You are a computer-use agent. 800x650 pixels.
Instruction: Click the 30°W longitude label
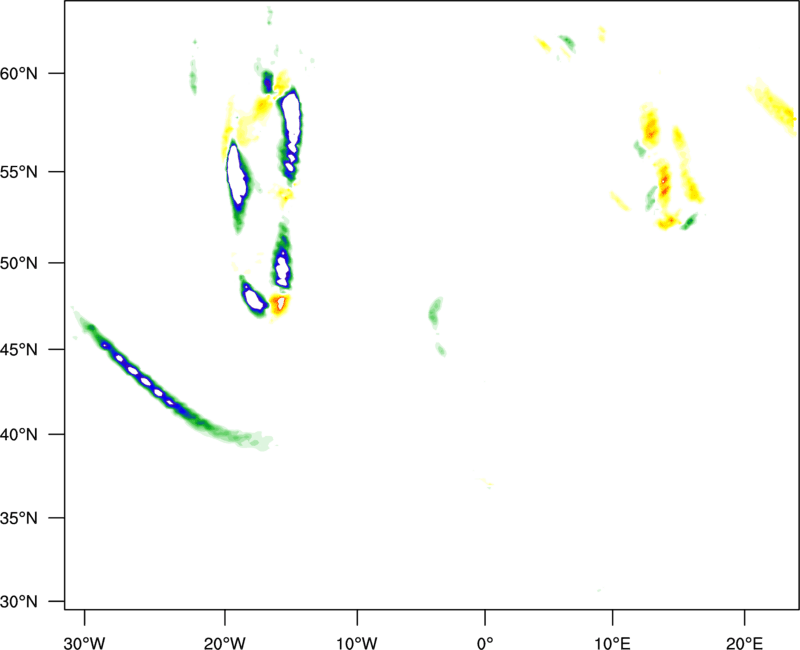[84, 643]
